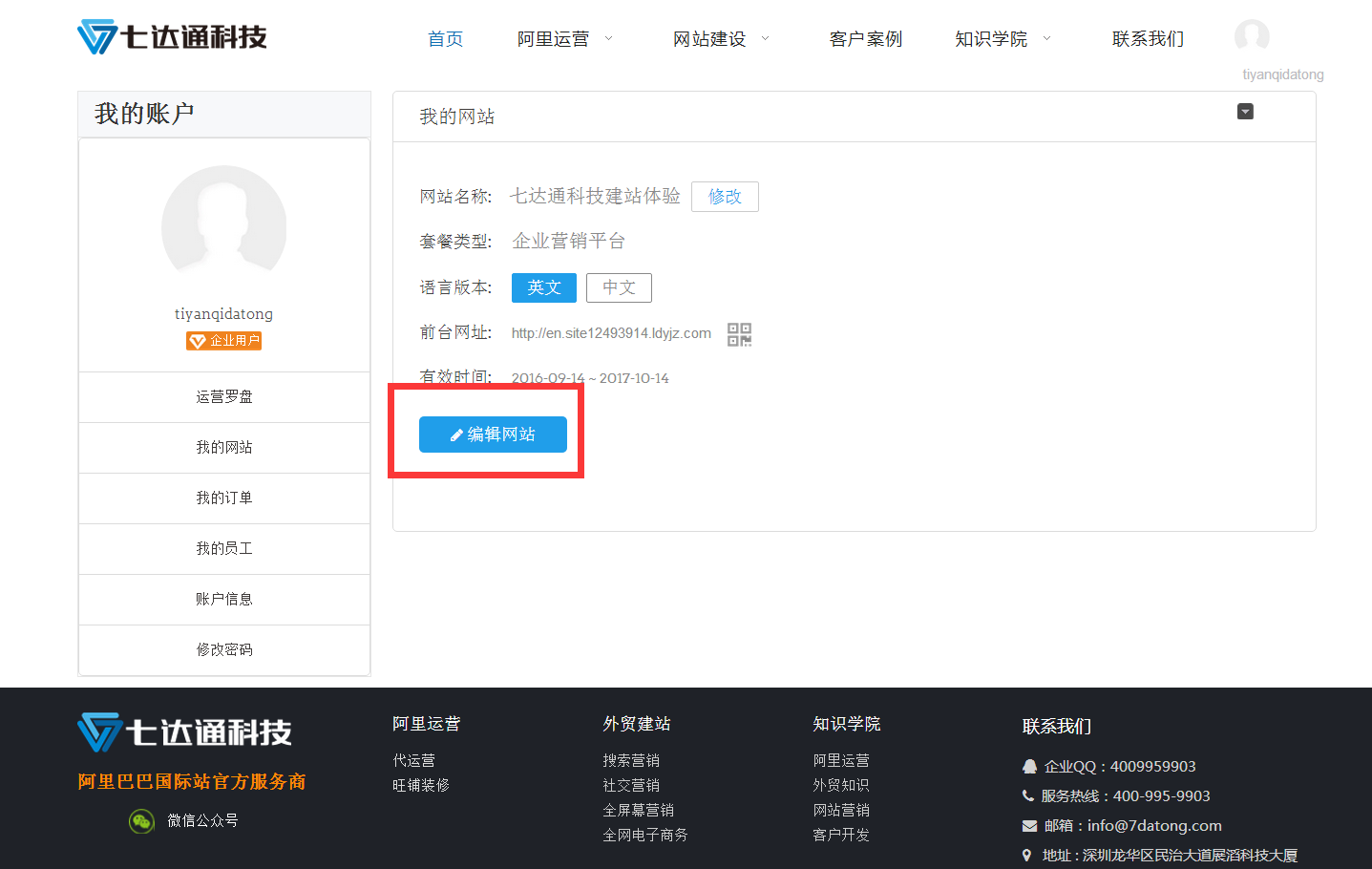Click the footer 网站营销 link
Viewport: 1372px width, 869px height.
pos(841,811)
